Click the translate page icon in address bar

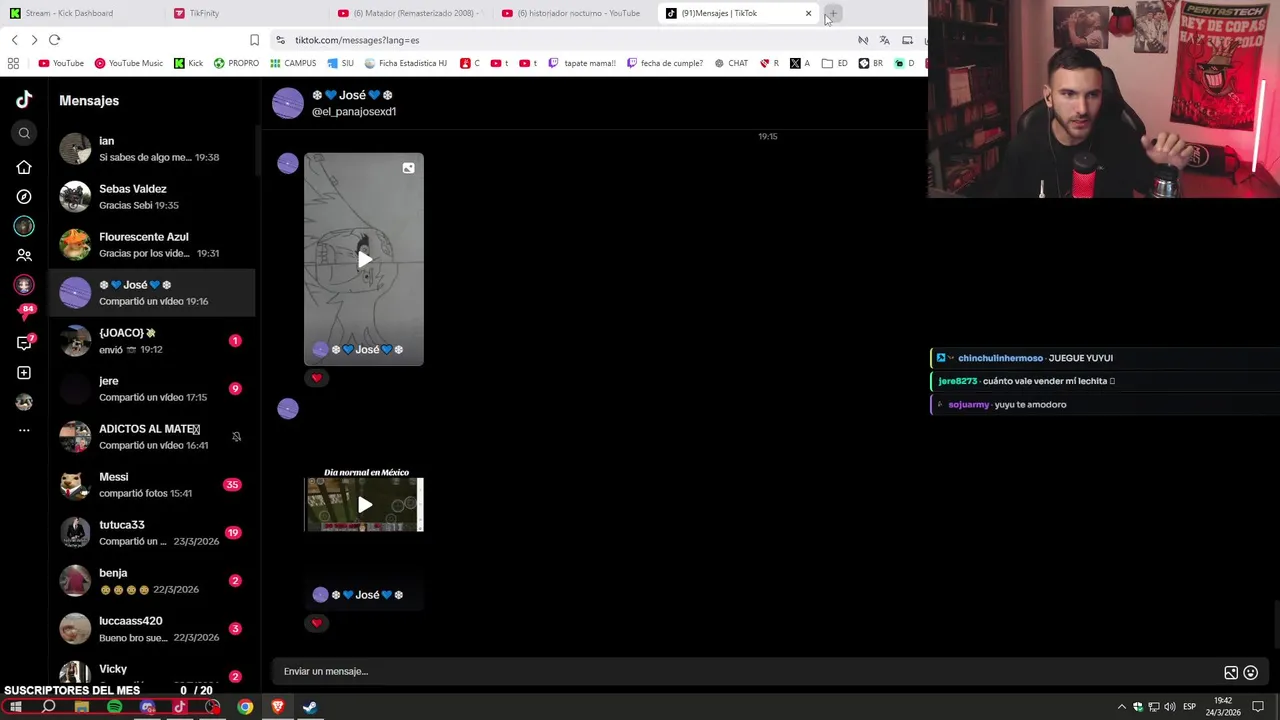point(884,40)
